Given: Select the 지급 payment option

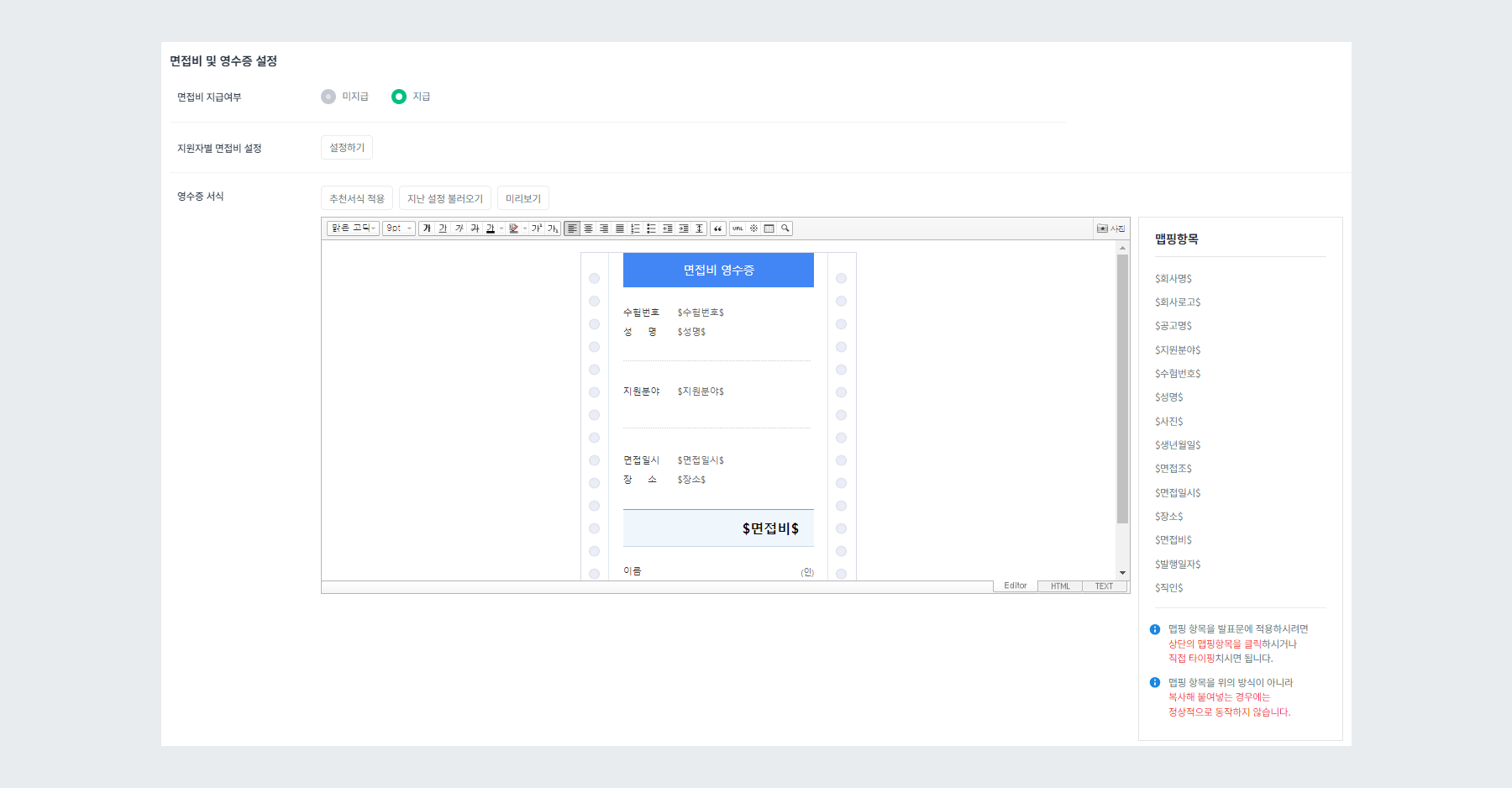Looking at the screenshot, I should pos(398,97).
